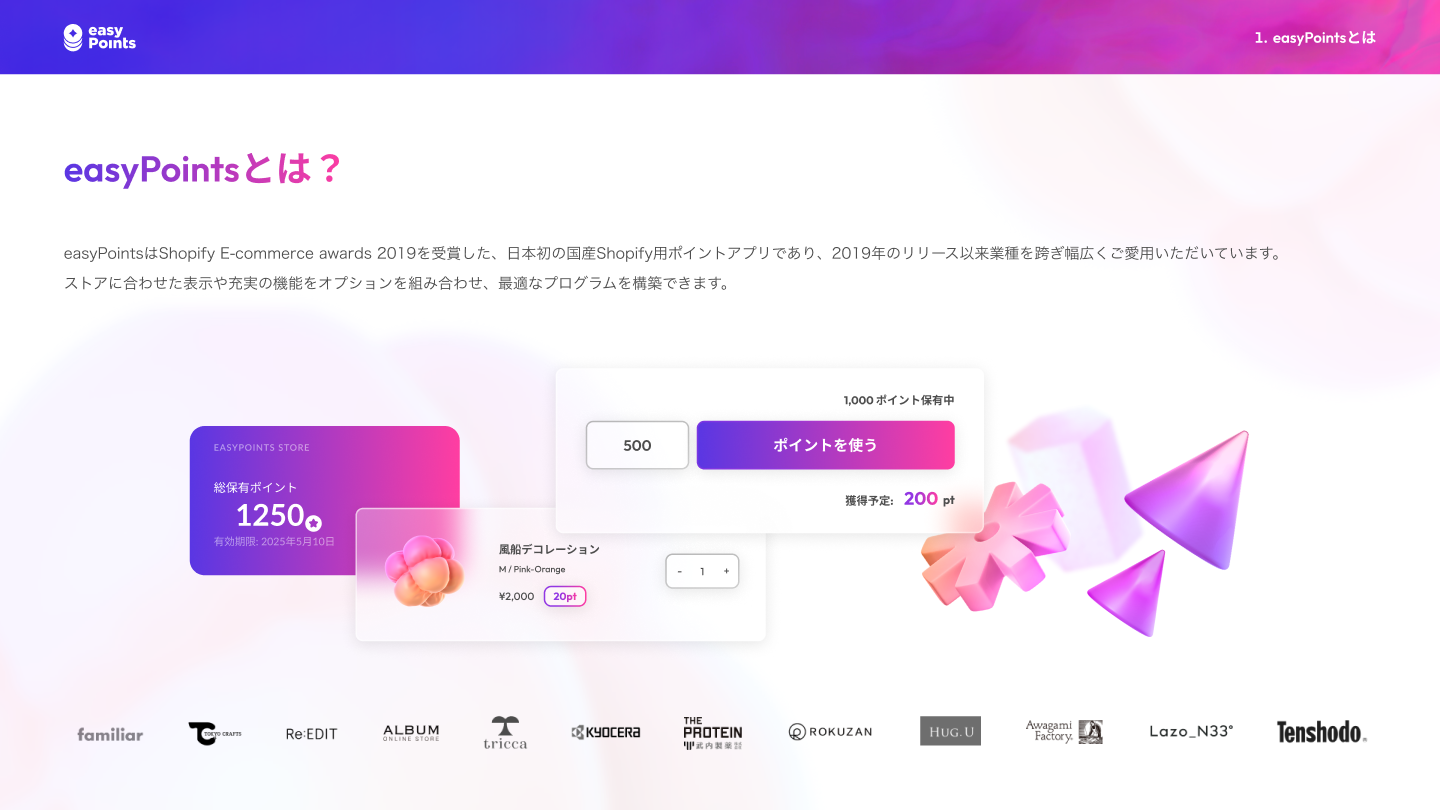Click the Tokyo Crafts brand logo
The width and height of the screenshot is (1440, 810).
[x=215, y=733]
